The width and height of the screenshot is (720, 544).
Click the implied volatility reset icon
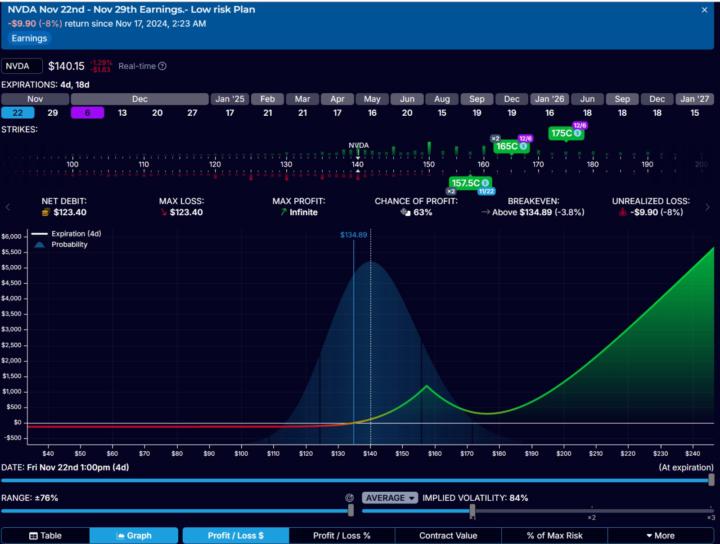350,497
